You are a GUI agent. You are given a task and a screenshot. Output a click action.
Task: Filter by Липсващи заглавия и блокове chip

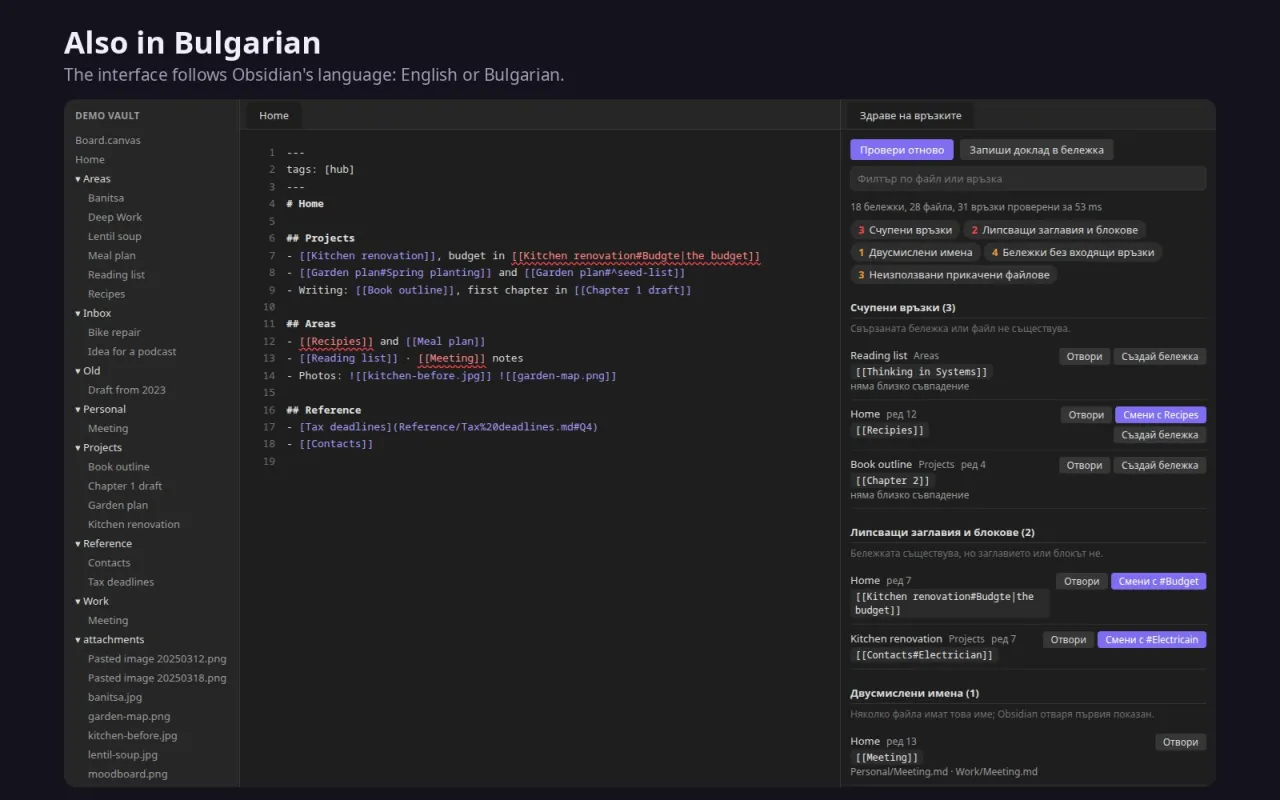(x=1054, y=230)
